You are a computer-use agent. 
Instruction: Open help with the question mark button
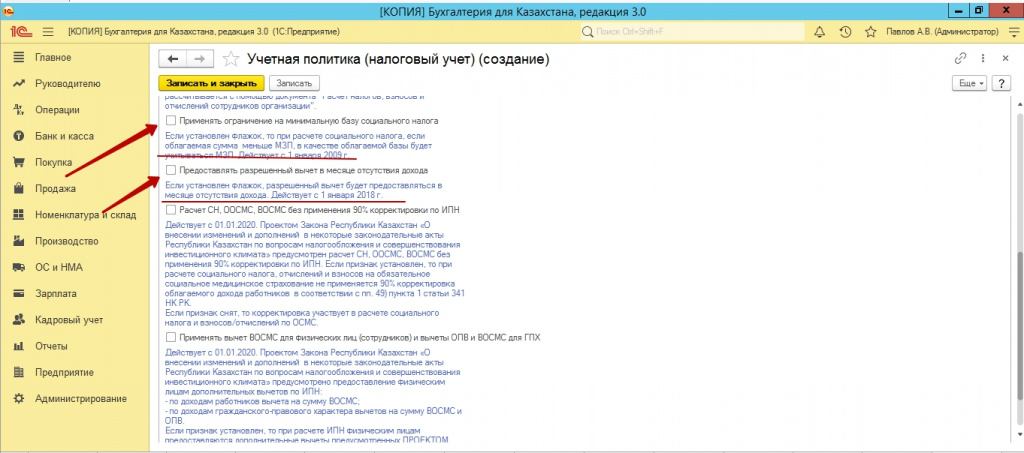coord(1001,84)
